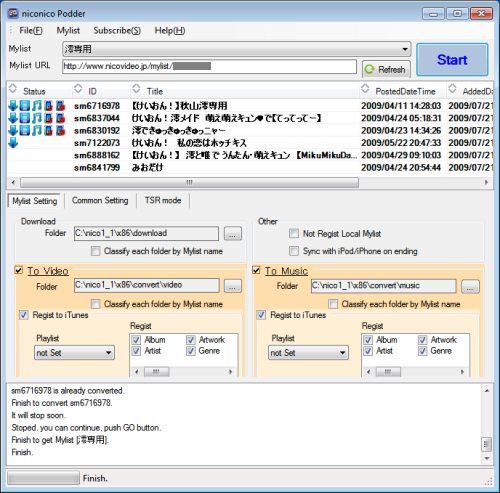Click the niconico Podder app icon in title bar

pyautogui.click(x=13, y=13)
